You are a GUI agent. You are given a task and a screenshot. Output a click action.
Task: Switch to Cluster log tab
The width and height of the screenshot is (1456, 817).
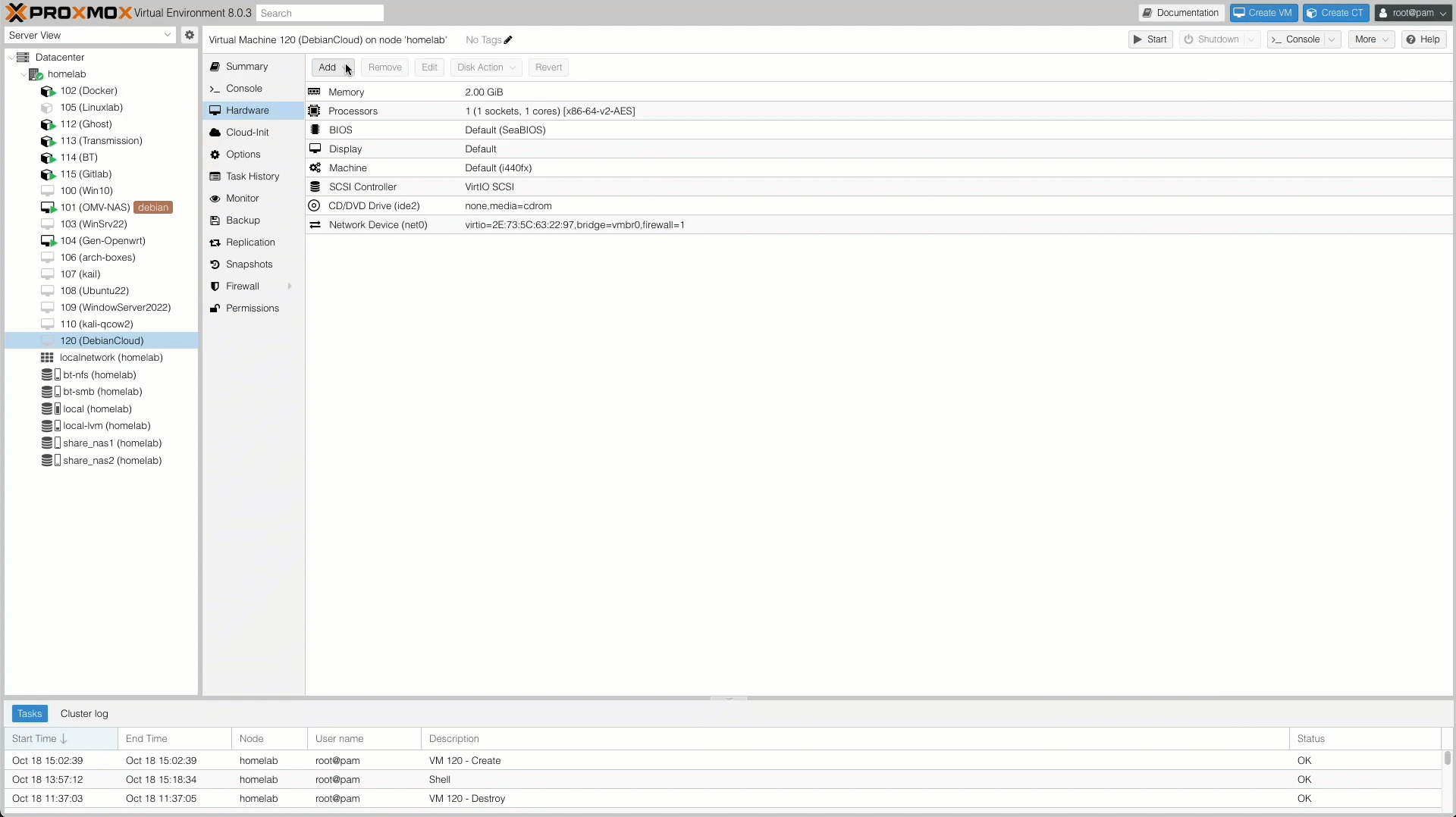click(84, 714)
